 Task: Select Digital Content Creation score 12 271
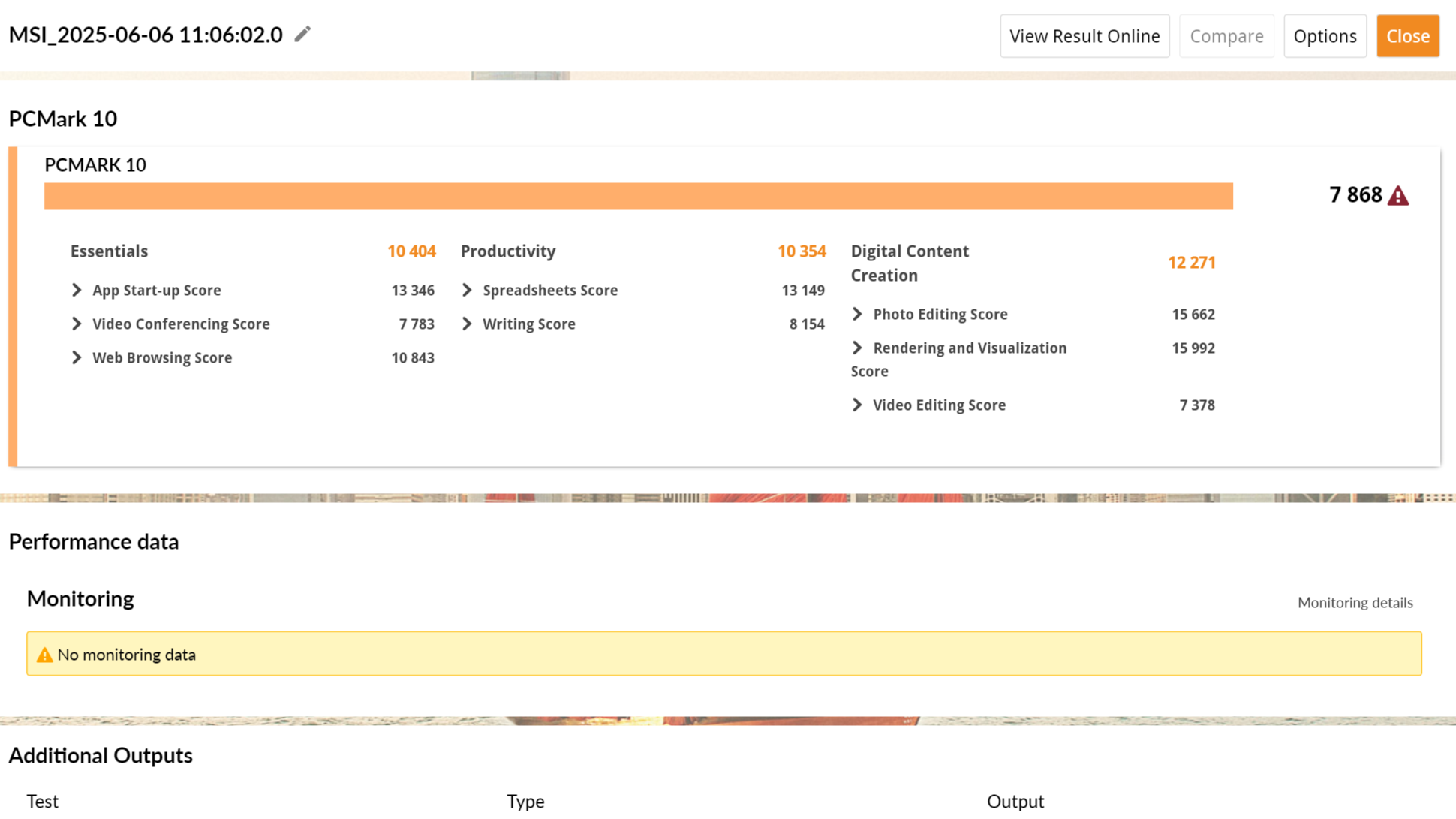[x=1191, y=263]
